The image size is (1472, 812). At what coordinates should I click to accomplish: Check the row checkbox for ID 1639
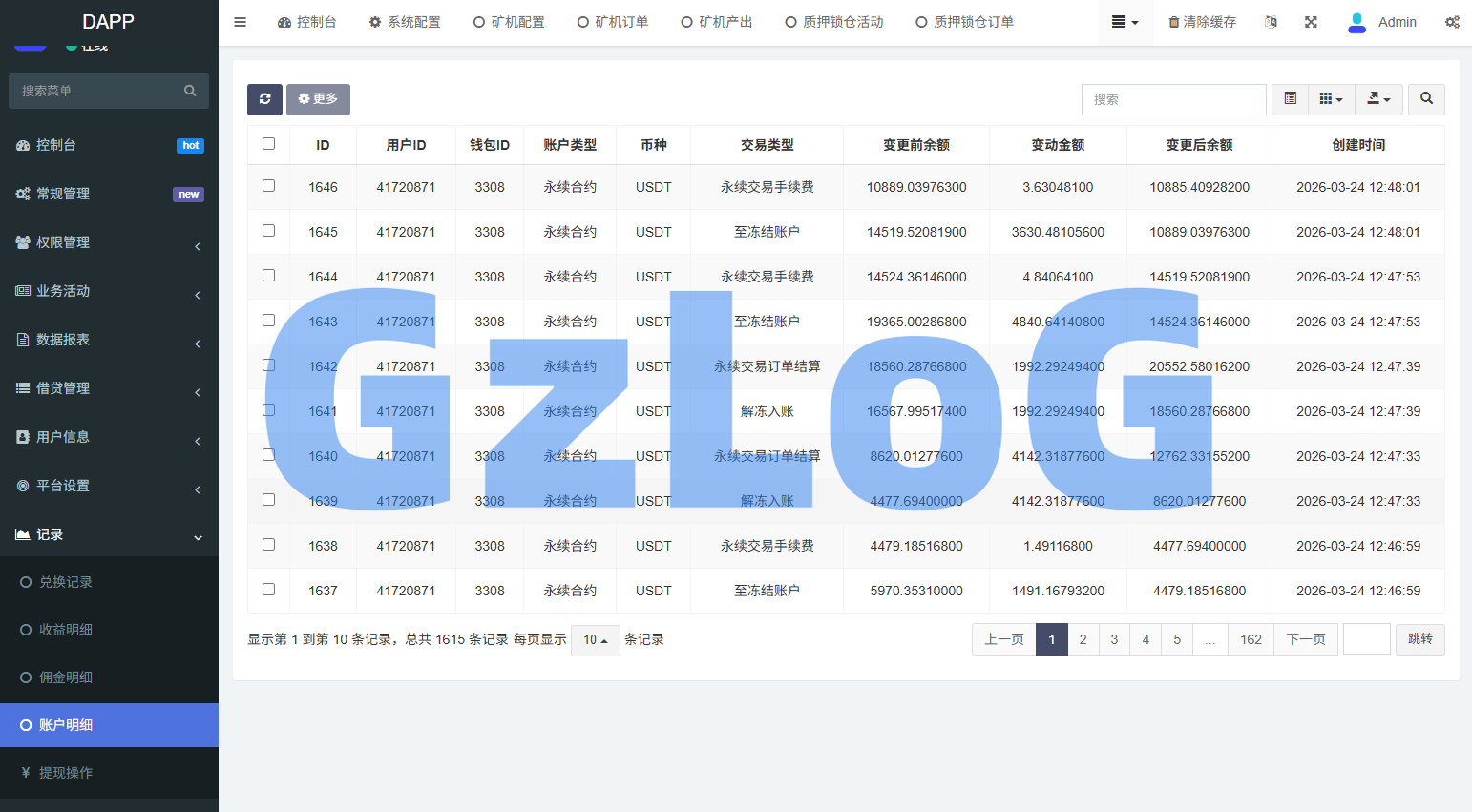click(268, 499)
